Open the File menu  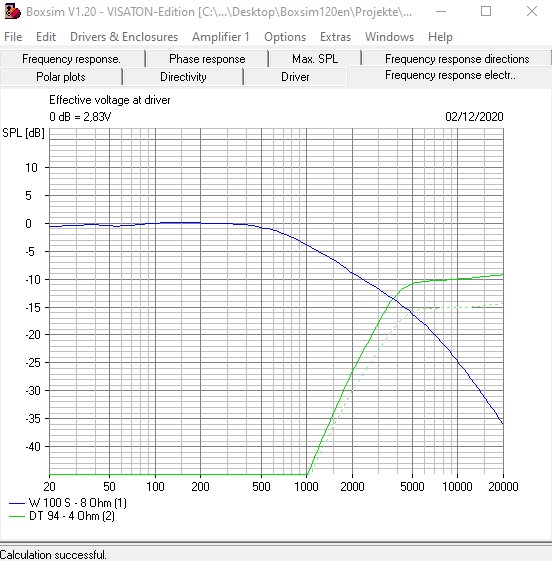pyautogui.click(x=13, y=37)
